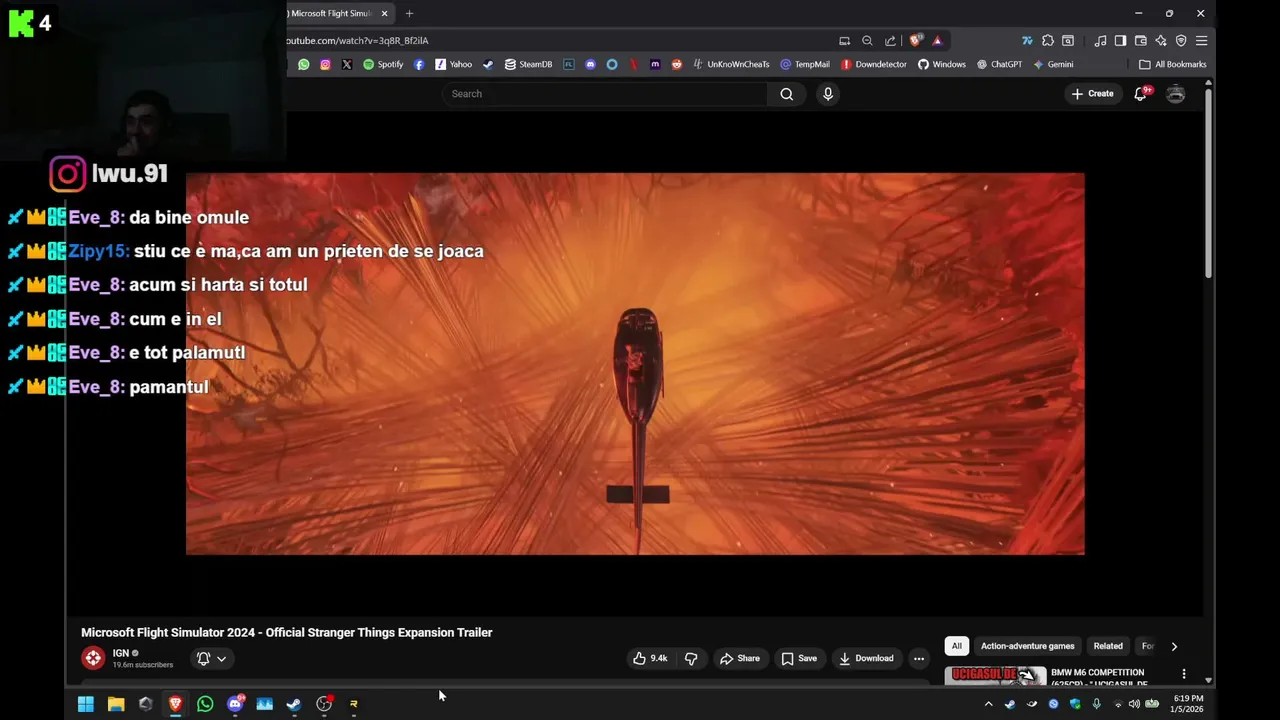Open a new browser tab
1280x720 pixels.
tap(409, 14)
